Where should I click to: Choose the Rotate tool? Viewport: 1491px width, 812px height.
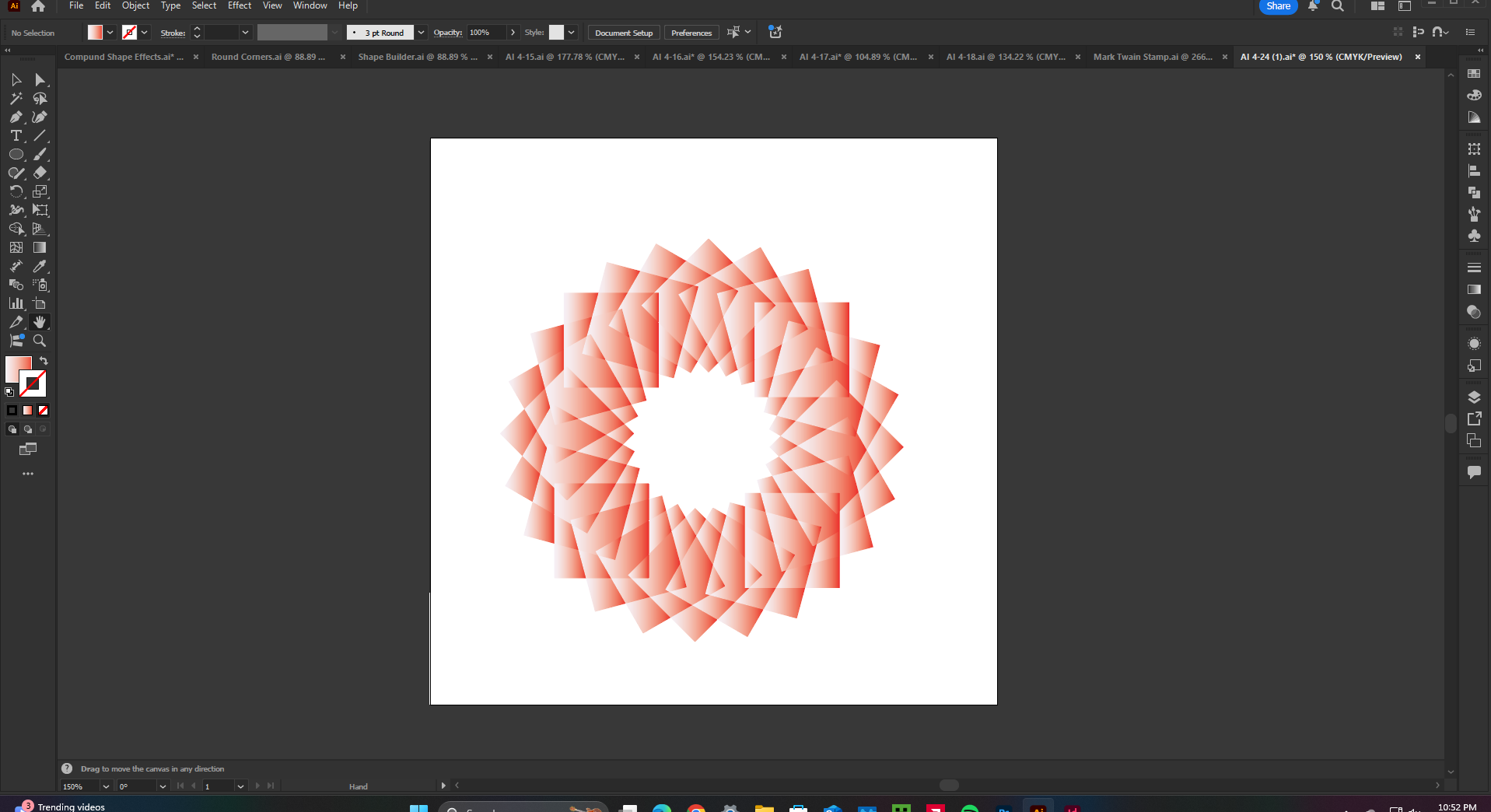point(16,192)
